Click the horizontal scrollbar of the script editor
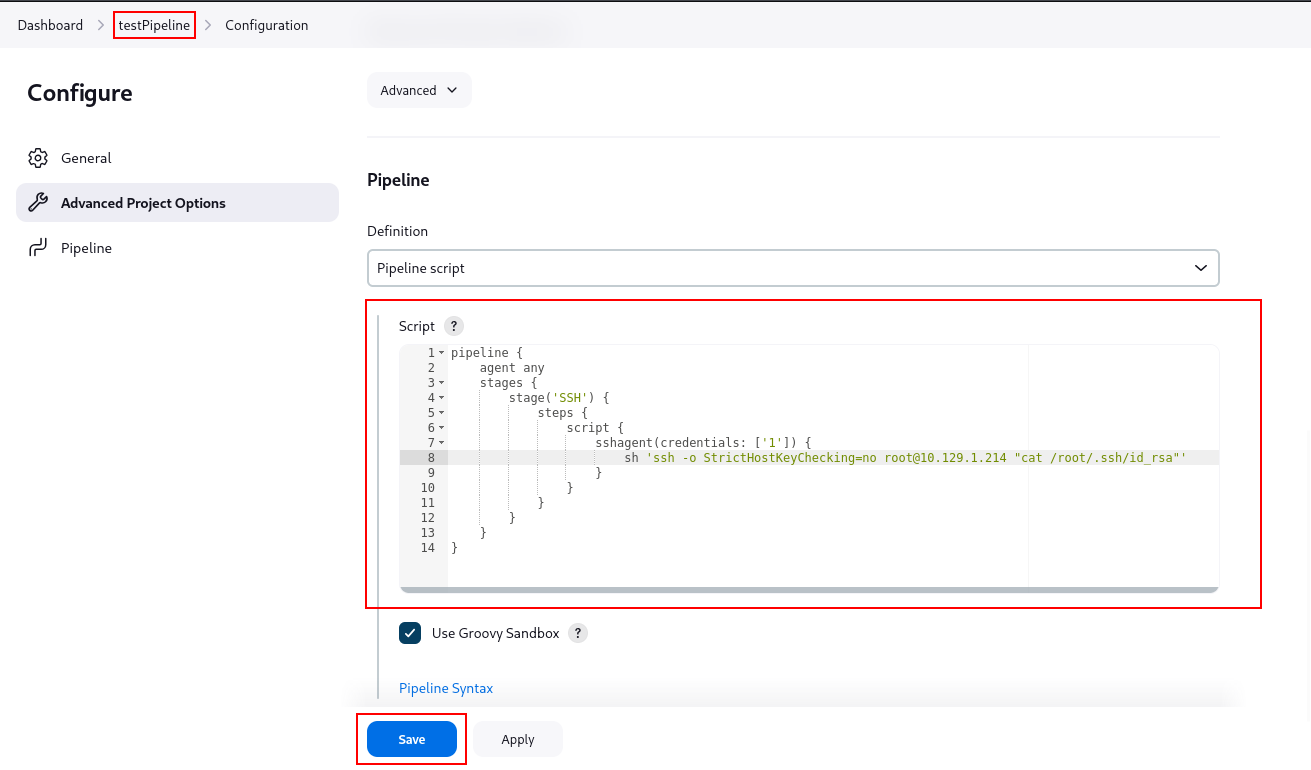 point(809,590)
